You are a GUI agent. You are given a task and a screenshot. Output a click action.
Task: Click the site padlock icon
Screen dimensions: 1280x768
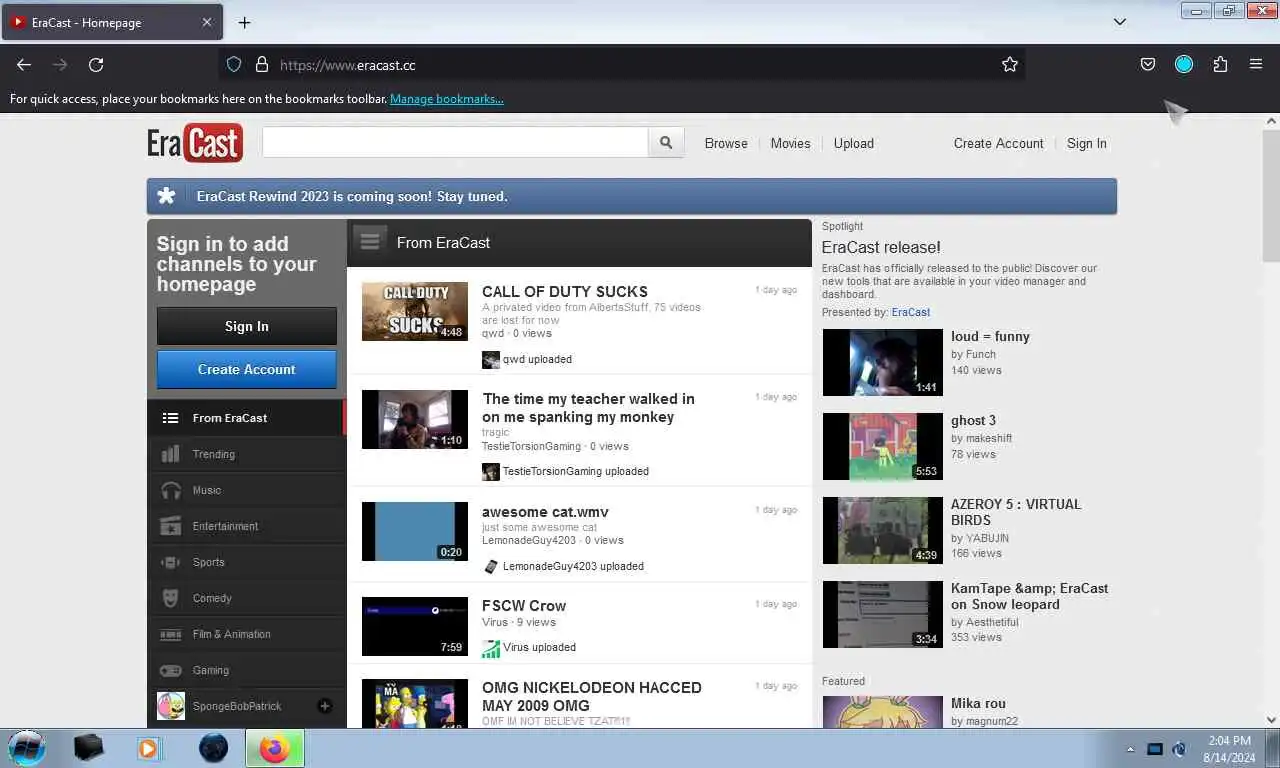click(x=262, y=64)
